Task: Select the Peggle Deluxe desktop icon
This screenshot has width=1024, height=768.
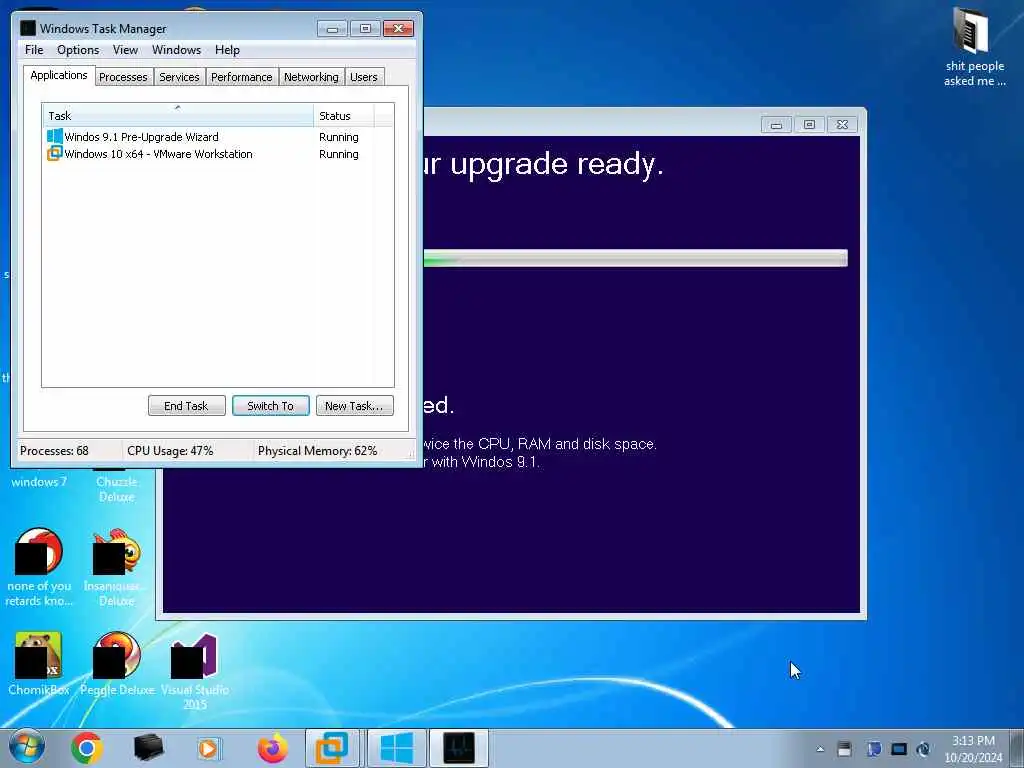Action: [118, 664]
